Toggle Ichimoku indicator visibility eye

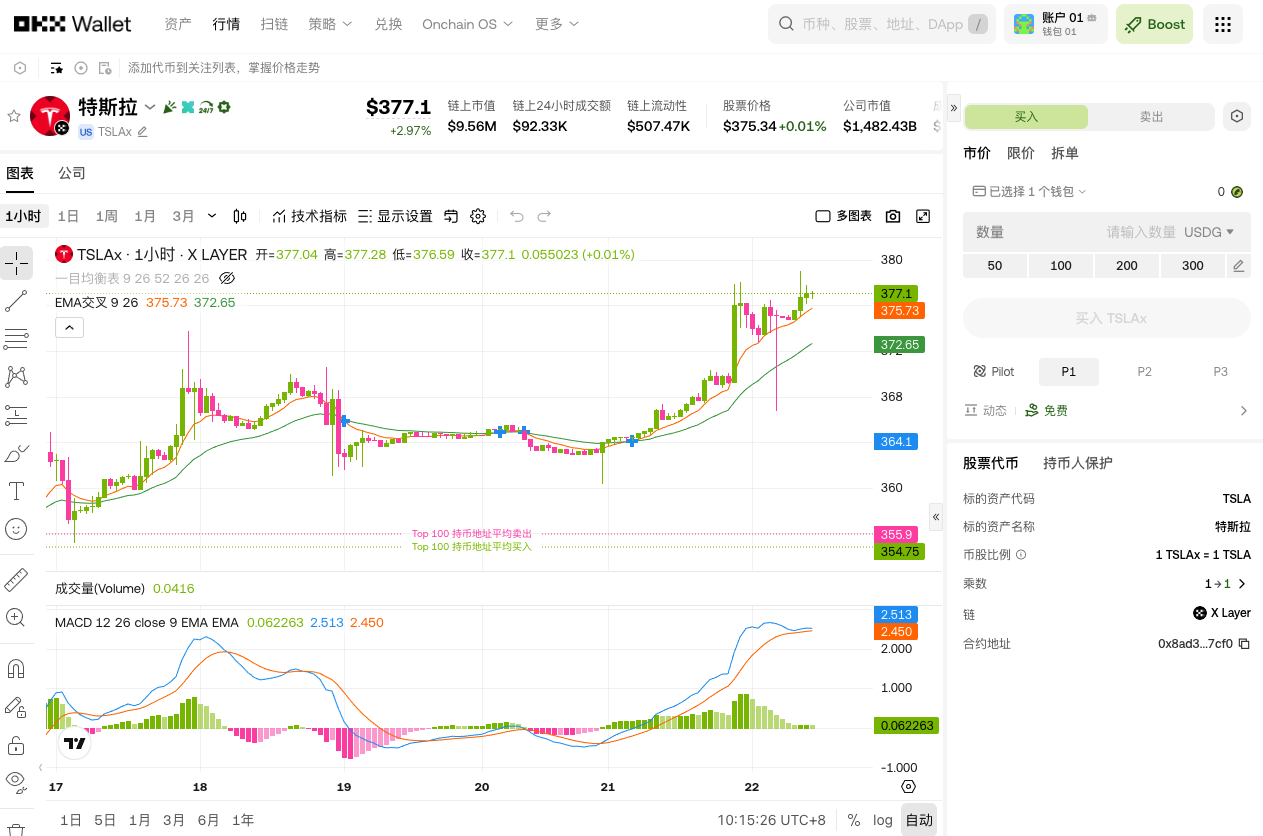point(227,278)
